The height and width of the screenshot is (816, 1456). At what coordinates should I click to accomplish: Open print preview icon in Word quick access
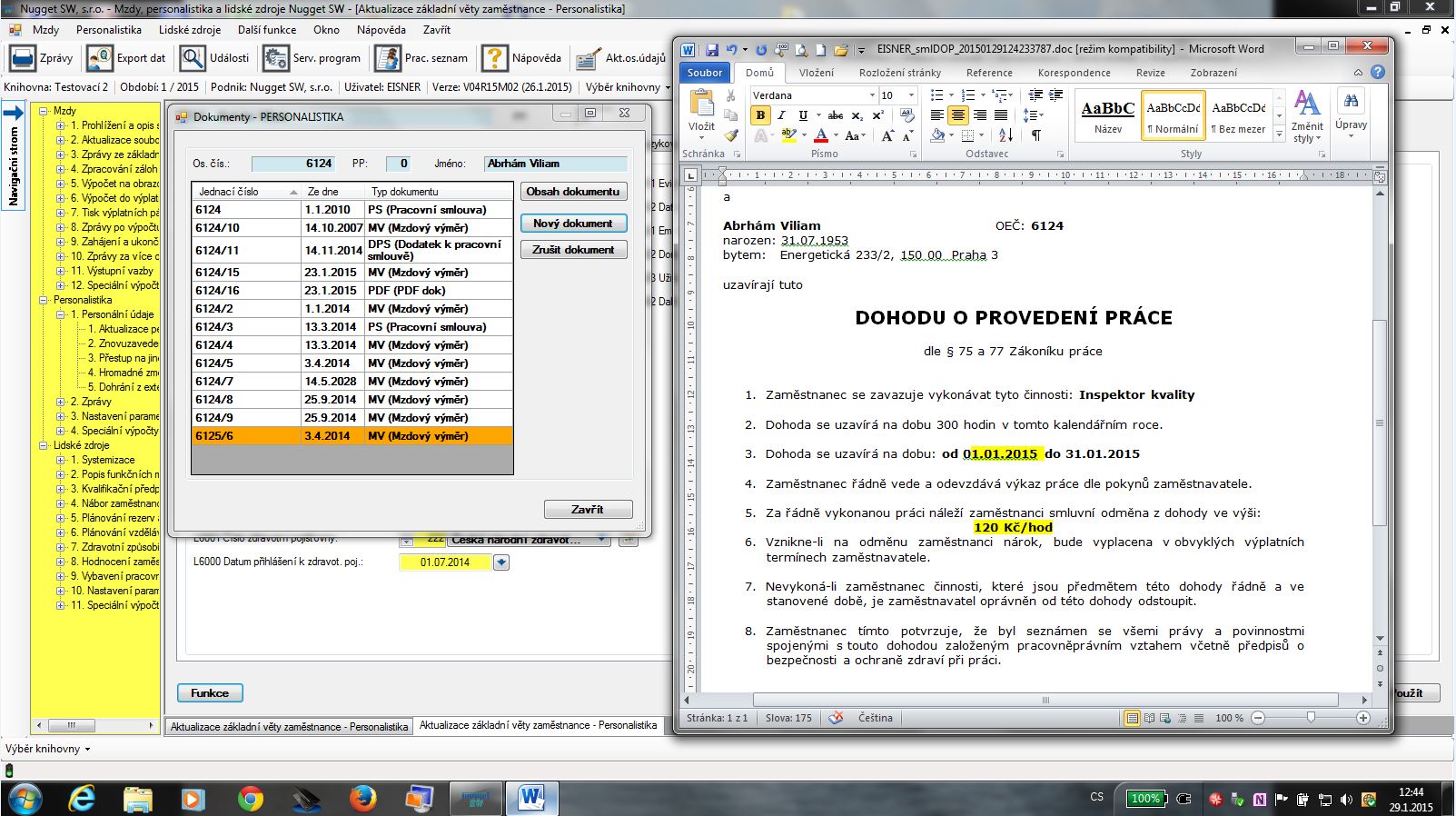click(801, 50)
